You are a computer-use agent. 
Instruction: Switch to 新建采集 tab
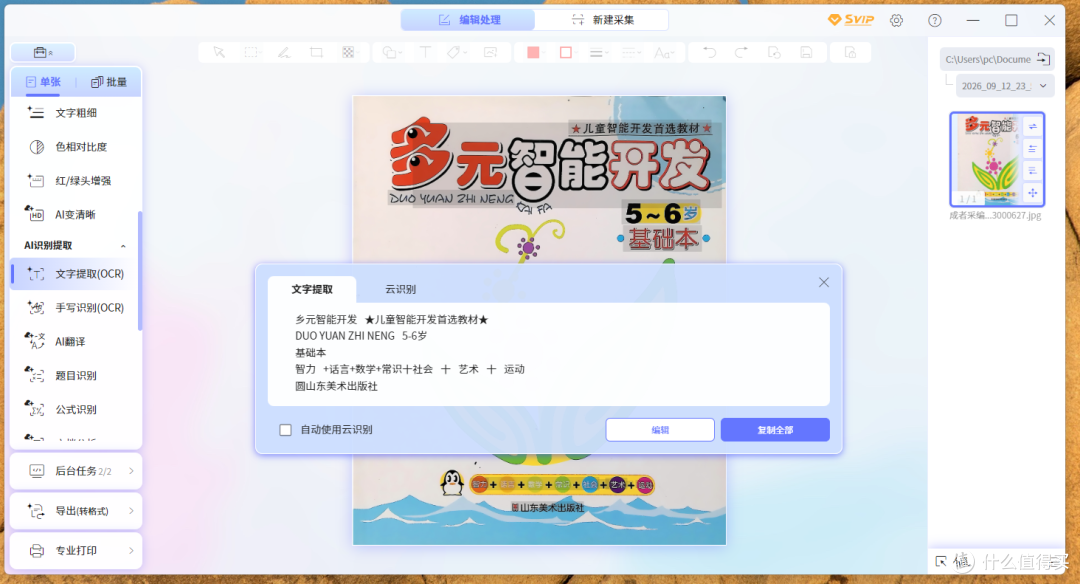coord(602,20)
